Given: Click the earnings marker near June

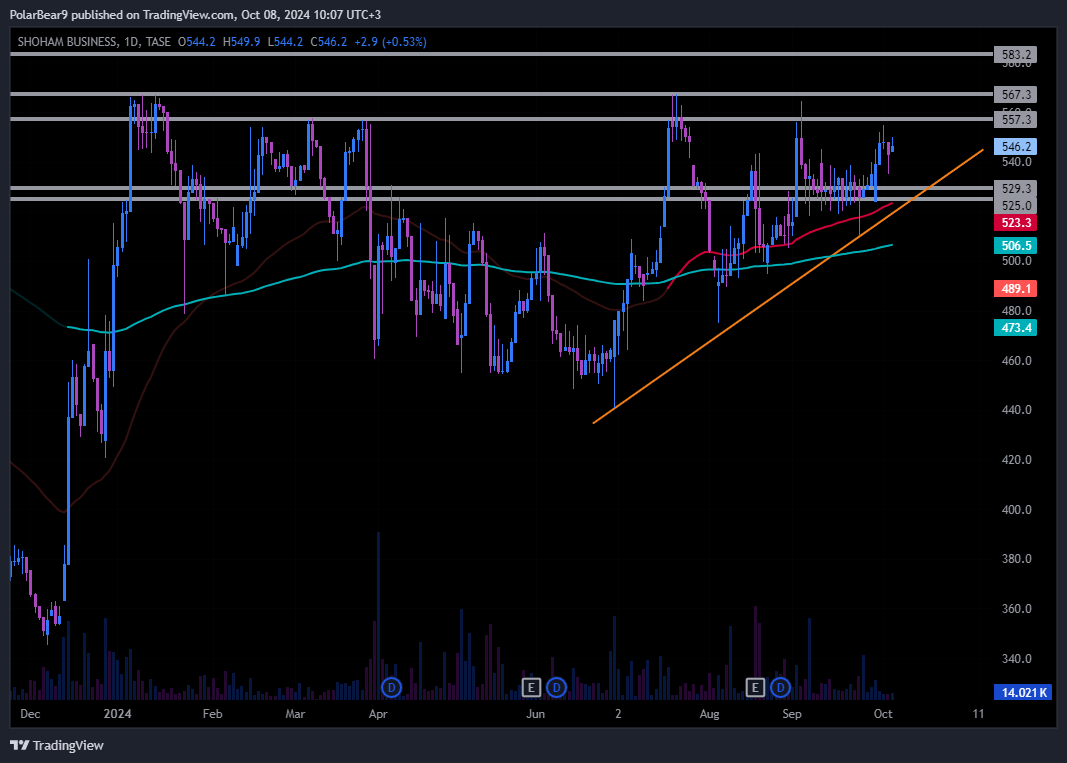Looking at the screenshot, I should pyautogui.click(x=532, y=687).
